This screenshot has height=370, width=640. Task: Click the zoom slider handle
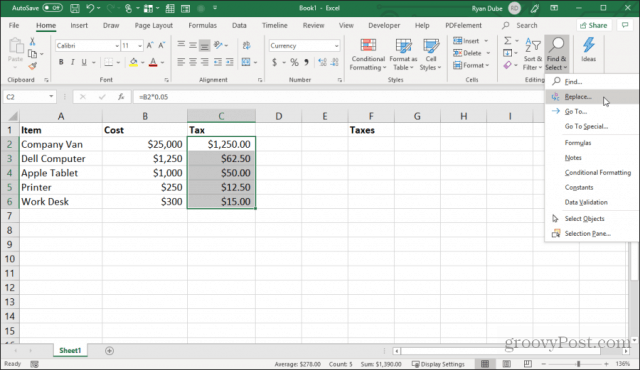click(578, 363)
